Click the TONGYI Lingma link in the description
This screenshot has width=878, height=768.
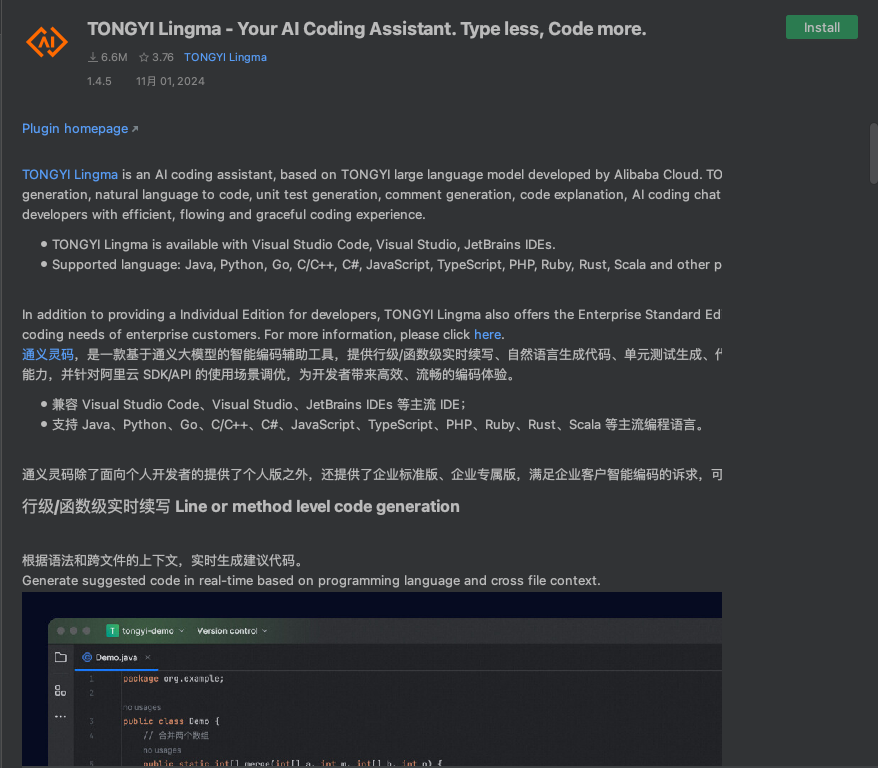click(x=70, y=175)
